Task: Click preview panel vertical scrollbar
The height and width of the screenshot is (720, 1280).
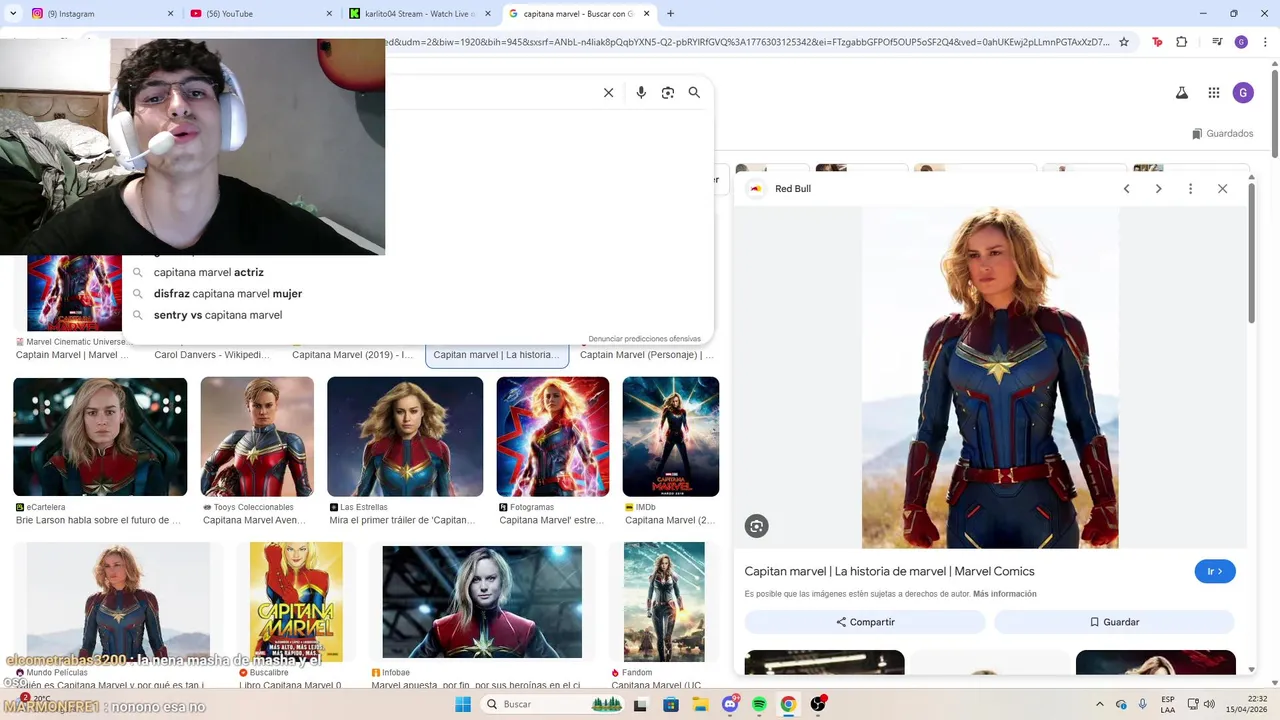Action: pos(1251,255)
